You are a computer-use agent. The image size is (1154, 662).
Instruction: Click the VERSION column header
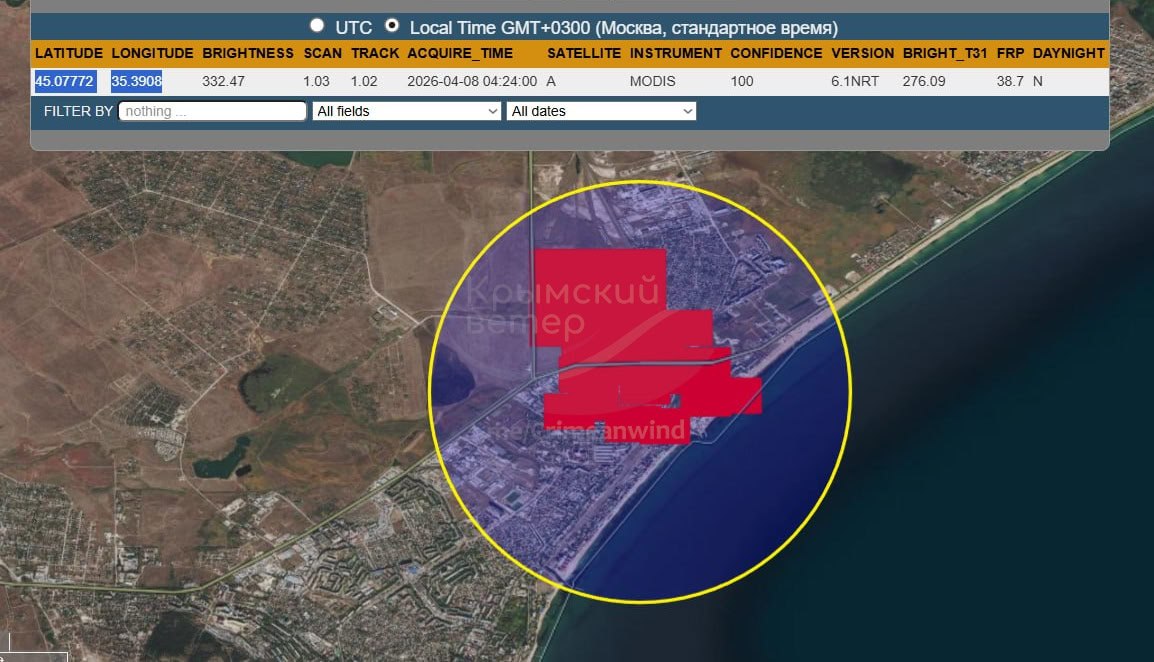(x=861, y=53)
